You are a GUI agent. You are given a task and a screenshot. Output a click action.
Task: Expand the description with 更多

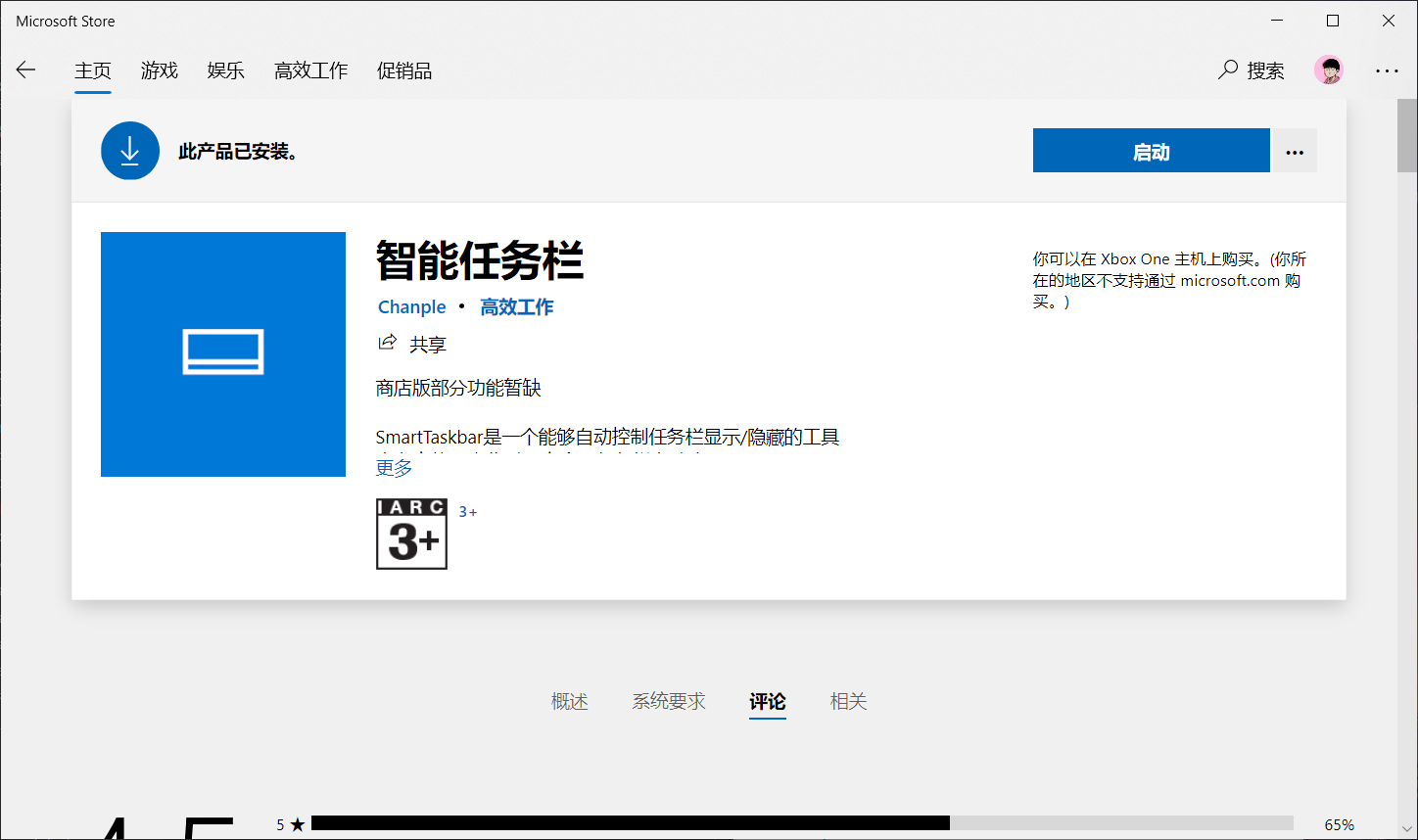coord(395,468)
